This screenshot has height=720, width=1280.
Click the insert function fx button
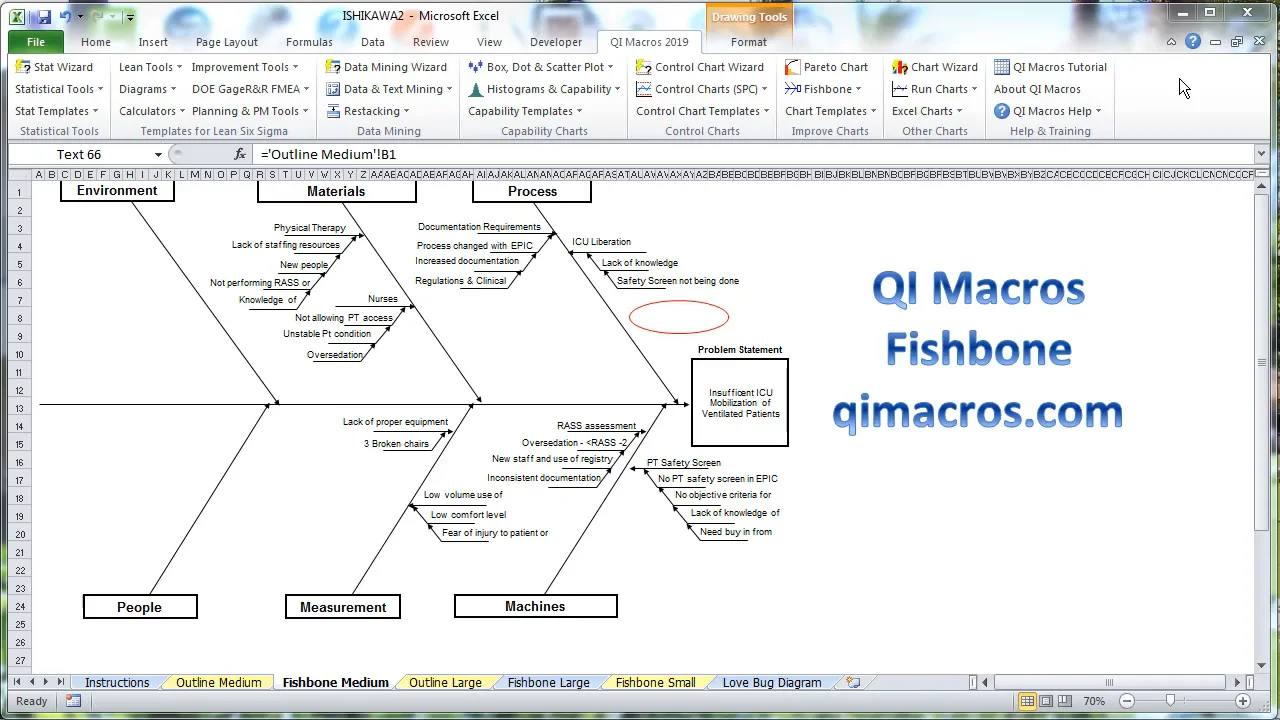[240, 154]
